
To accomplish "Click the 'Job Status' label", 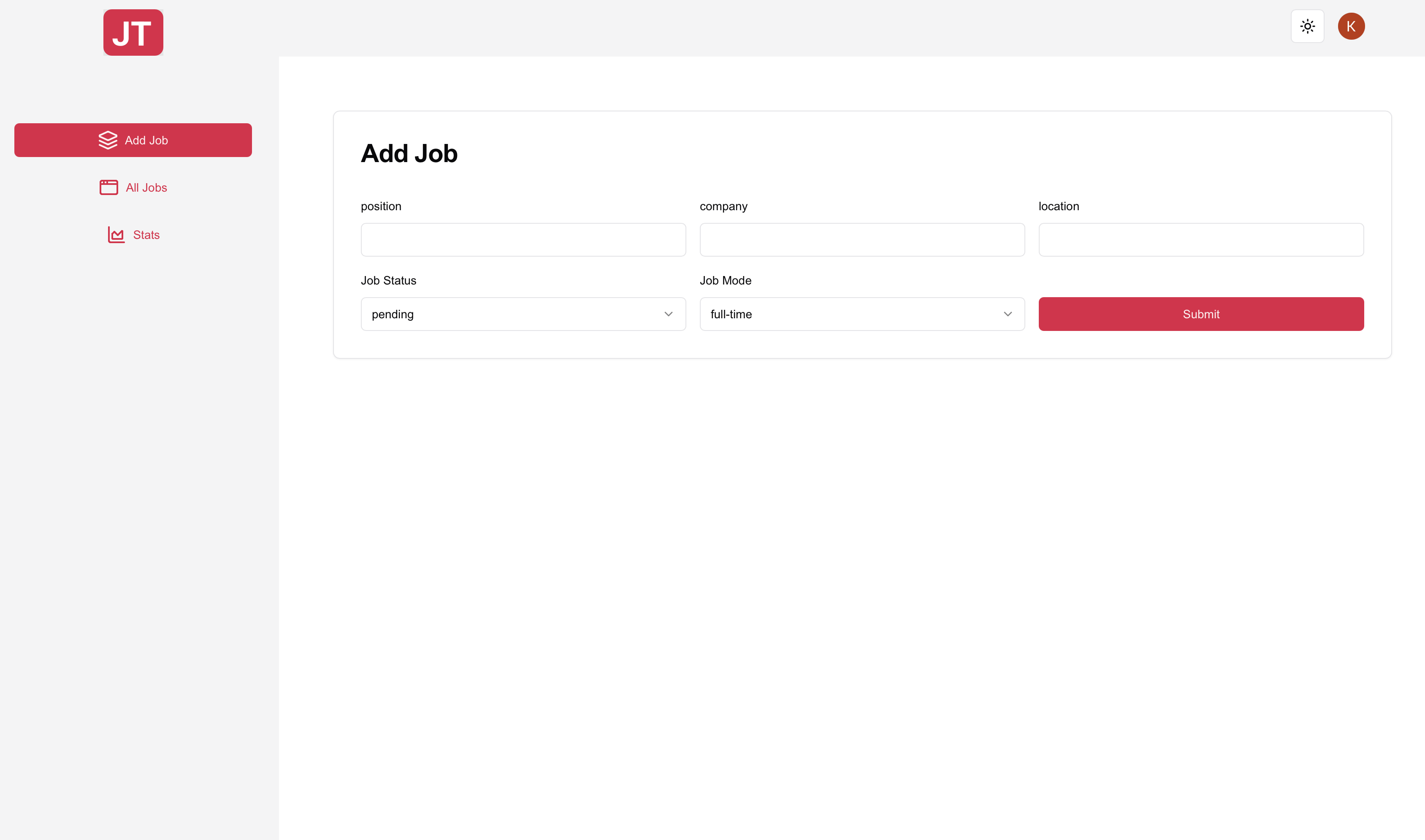I will 388,280.
